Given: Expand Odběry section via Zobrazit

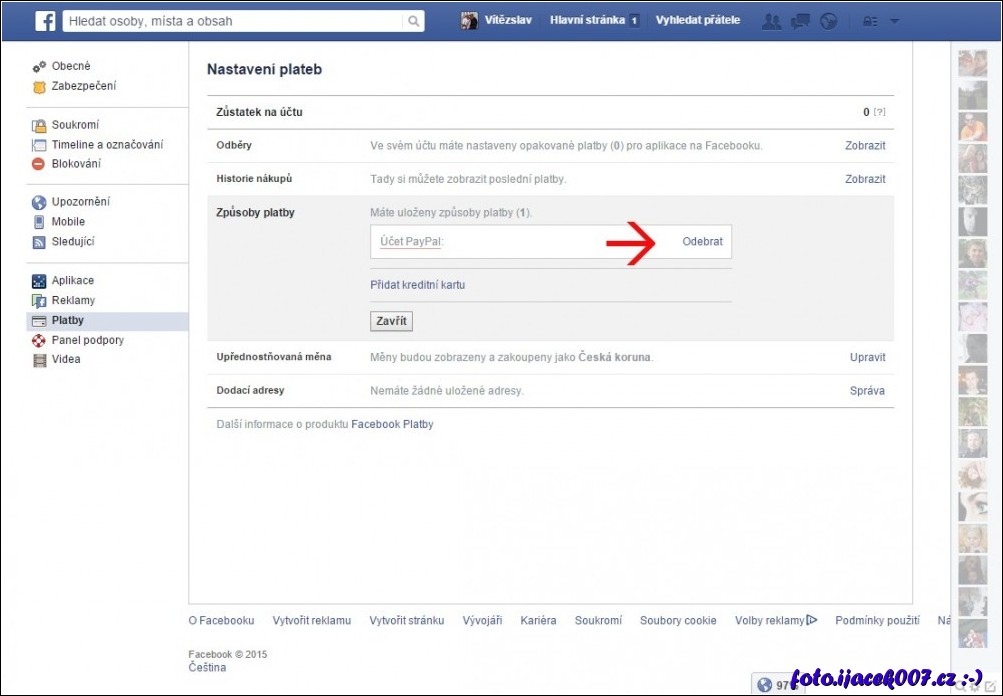Looking at the screenshot, I should tap(865, 146).
